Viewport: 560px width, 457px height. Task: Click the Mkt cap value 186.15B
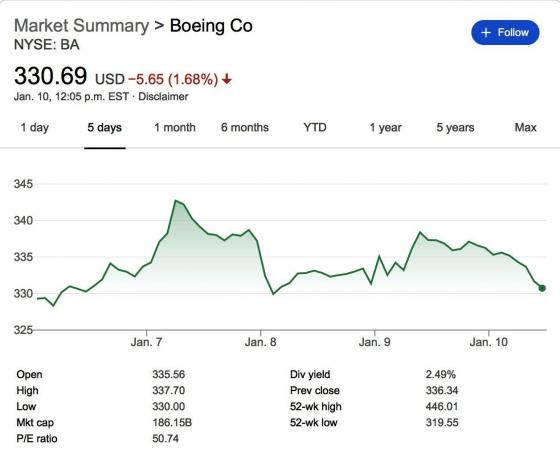[x=172, y=423]
